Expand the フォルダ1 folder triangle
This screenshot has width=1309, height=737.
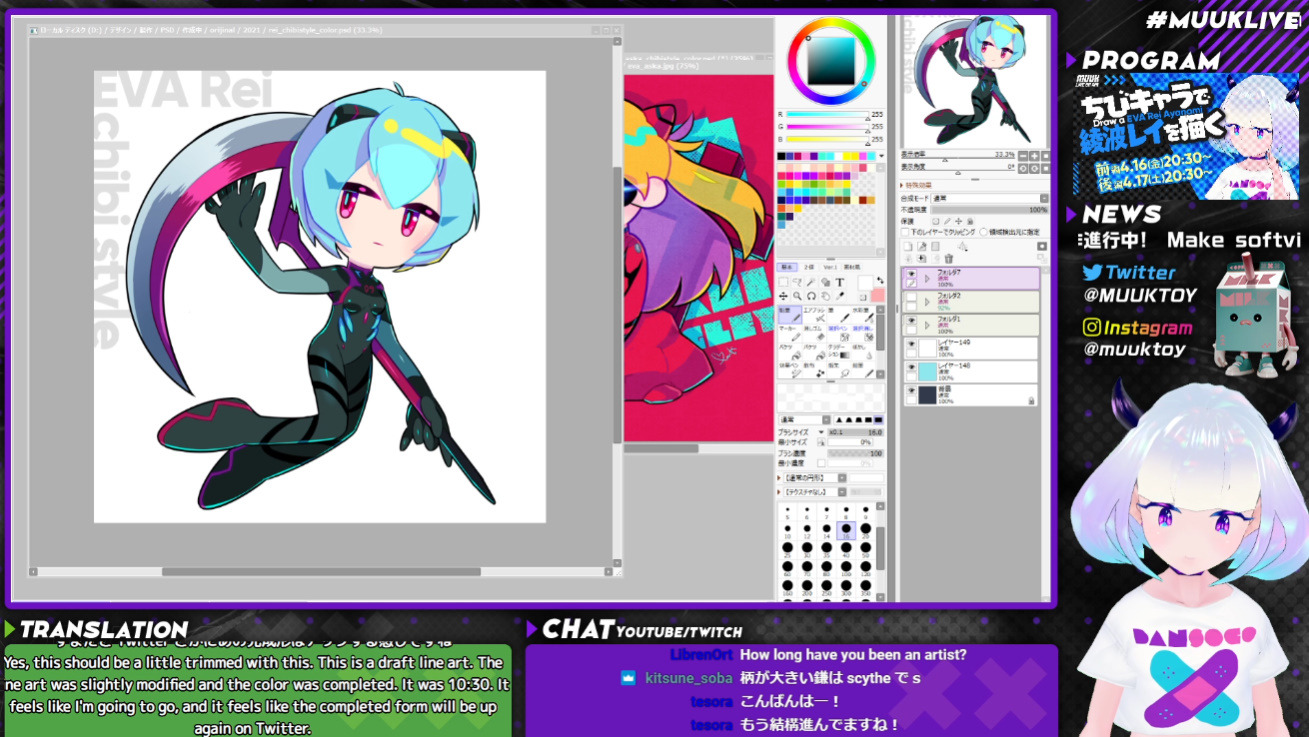click(927, 325)
